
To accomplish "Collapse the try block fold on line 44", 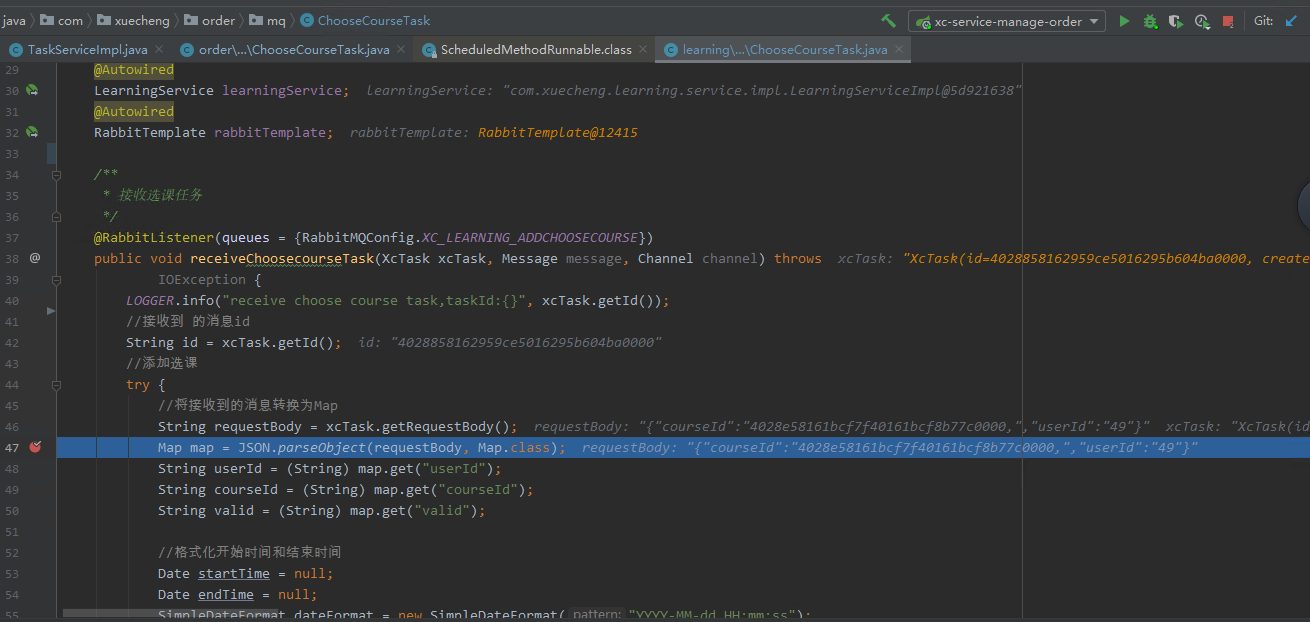I will (57, 384).
